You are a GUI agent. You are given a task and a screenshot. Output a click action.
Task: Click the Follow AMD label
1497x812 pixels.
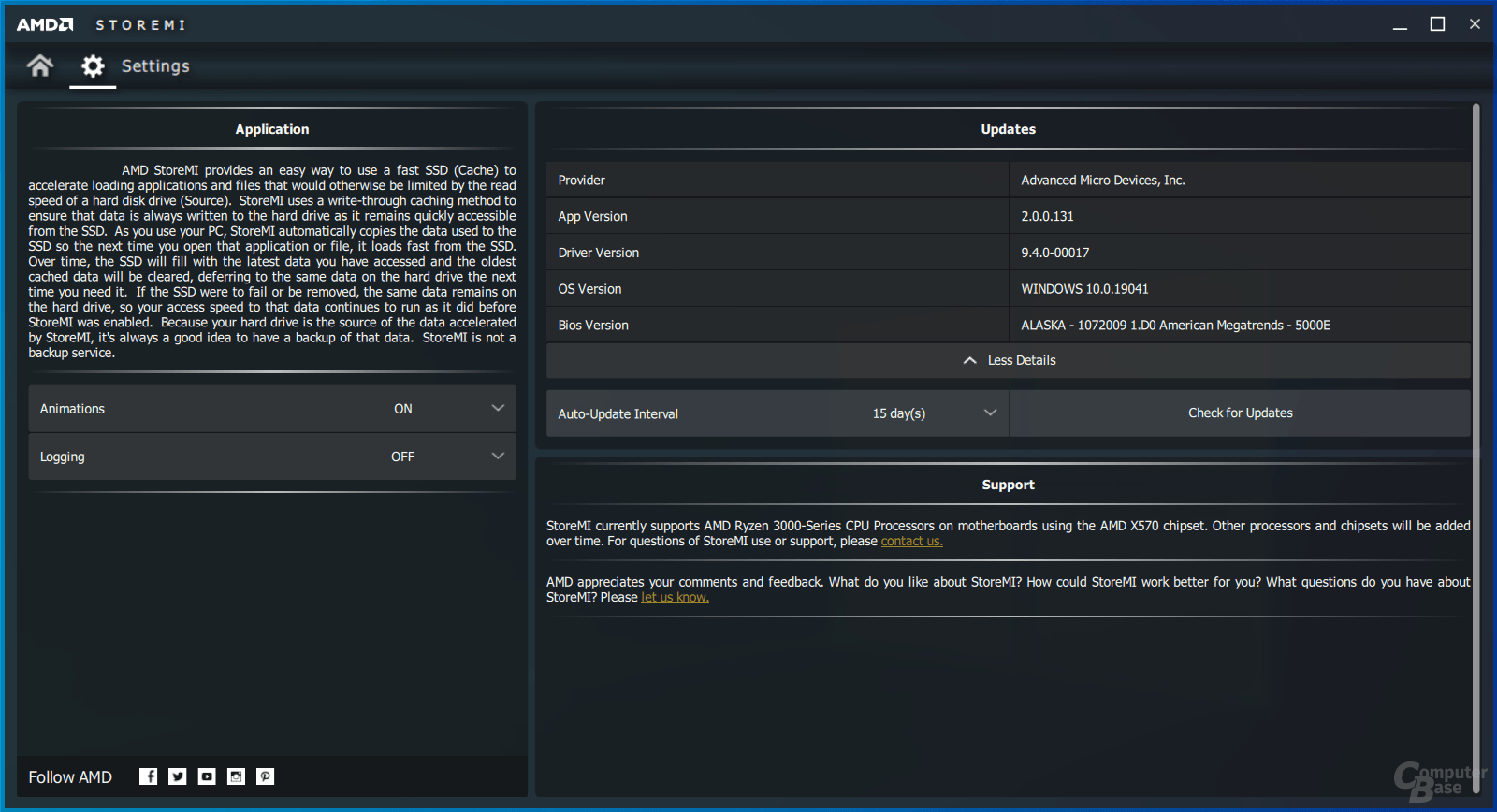click(x=70, y=777)
